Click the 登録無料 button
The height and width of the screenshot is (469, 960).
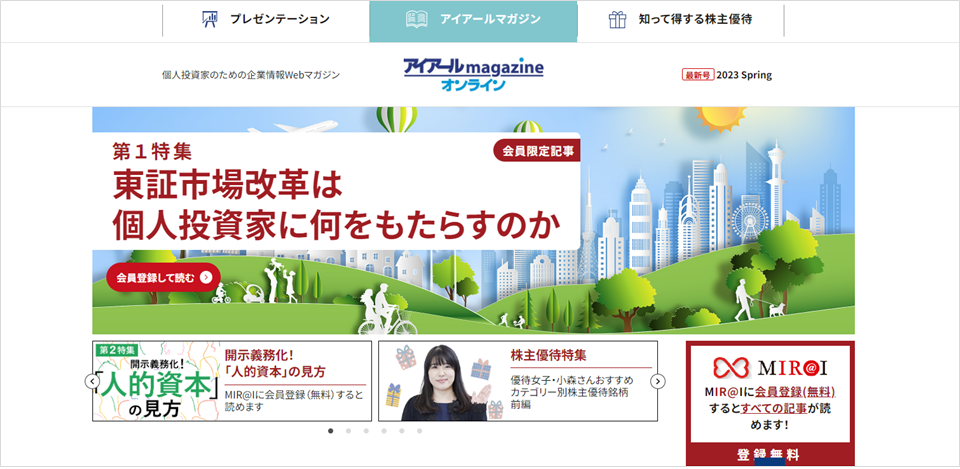[x=770, y=455]
